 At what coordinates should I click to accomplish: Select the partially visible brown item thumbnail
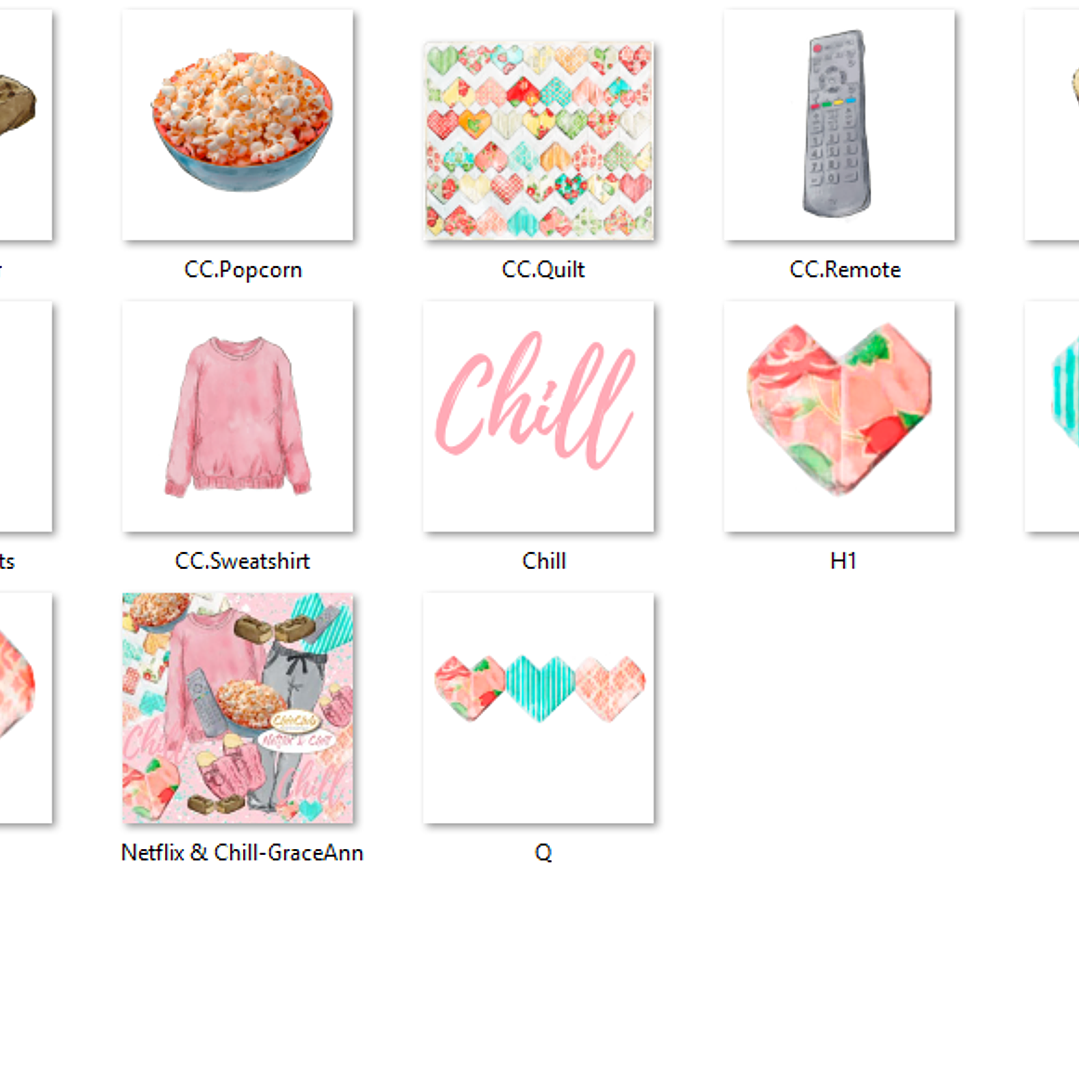[25, 125]
